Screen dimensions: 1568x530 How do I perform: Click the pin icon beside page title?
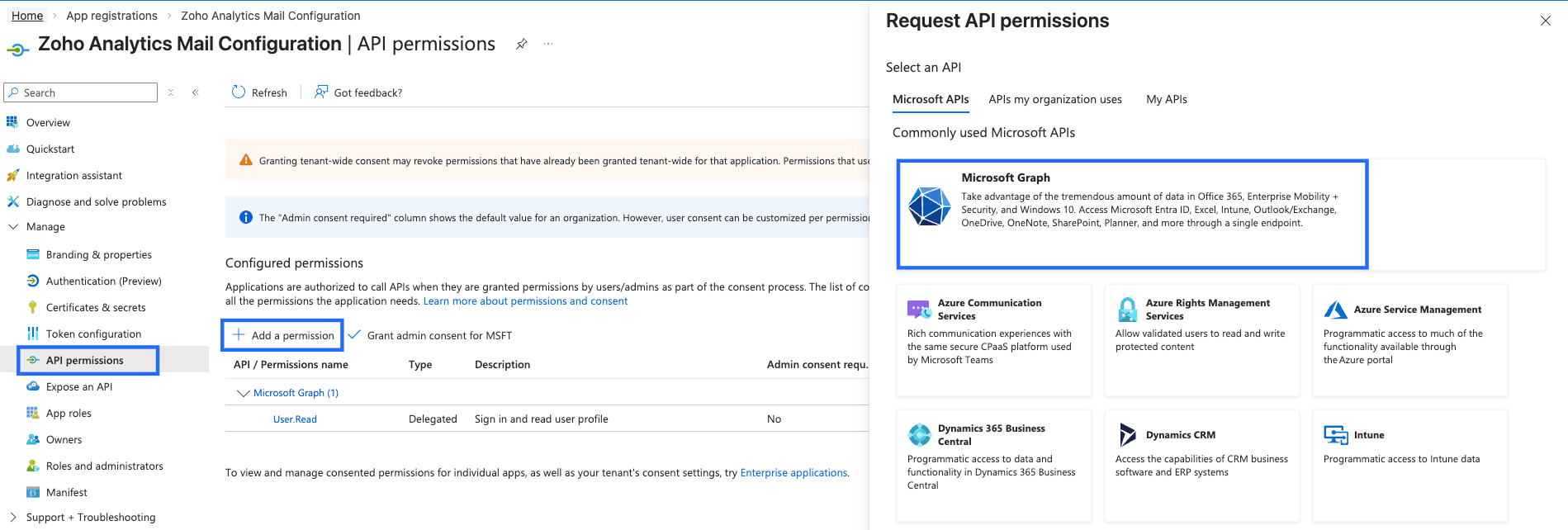[x=521, y=45]
